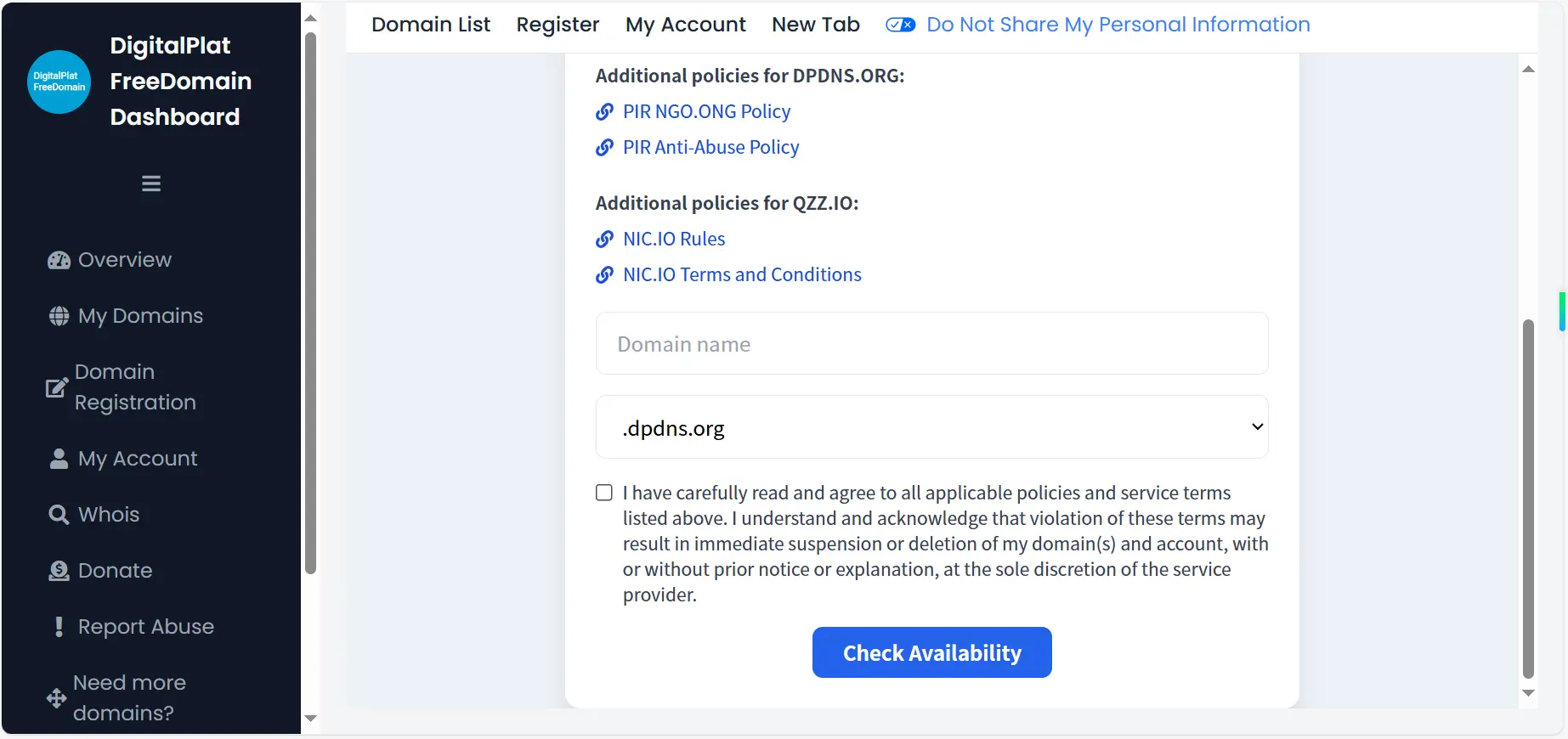Click the privacy choices toggle icon

(x=901, y=25)
